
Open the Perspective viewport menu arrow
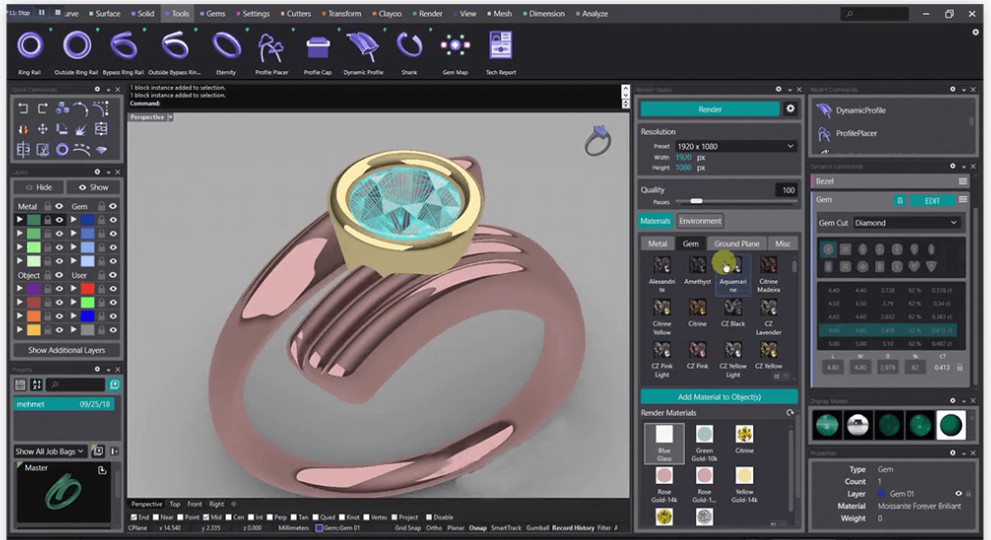171,117
